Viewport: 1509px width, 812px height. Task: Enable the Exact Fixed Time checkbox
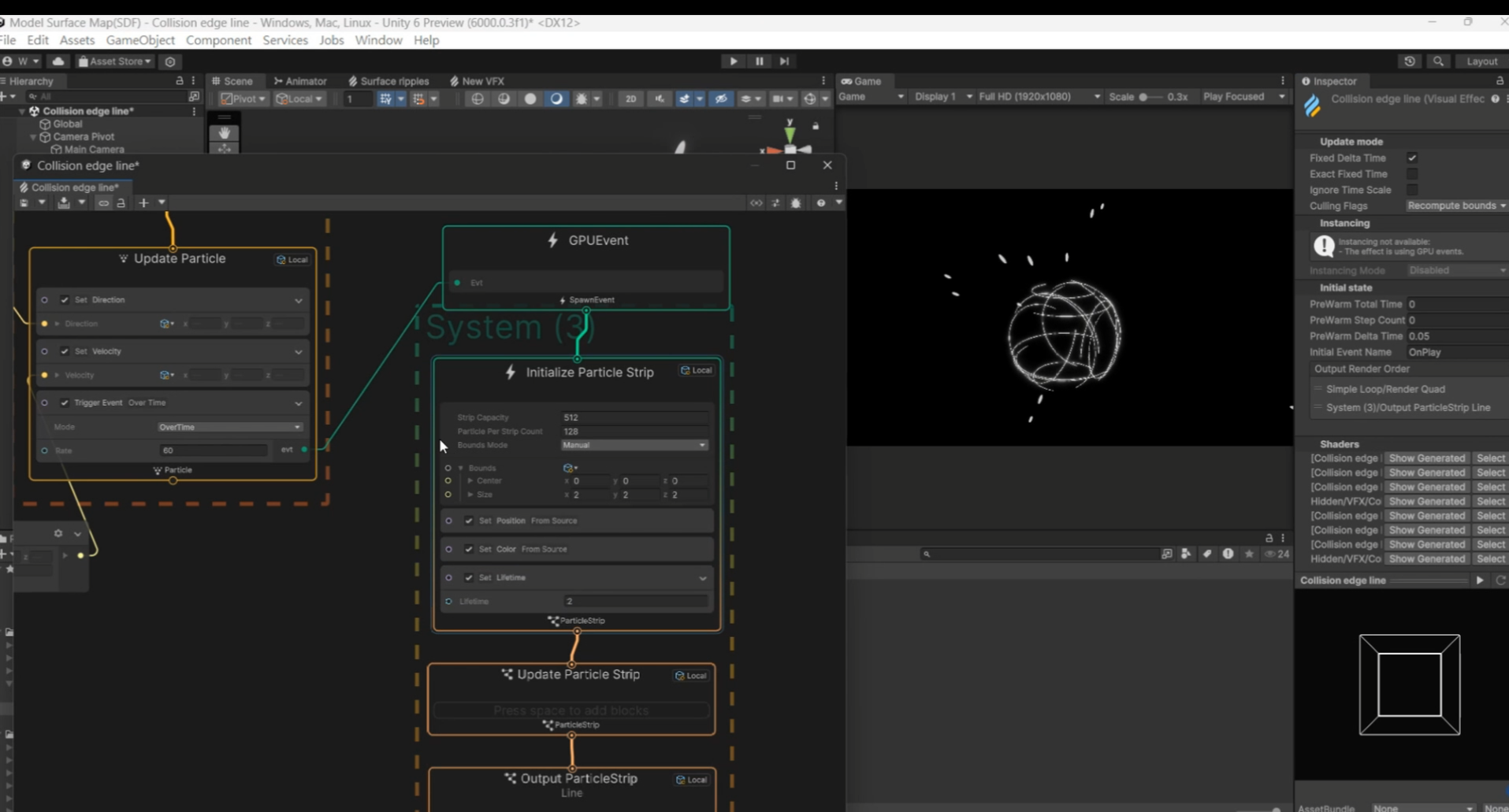(x=1412, y=174)
